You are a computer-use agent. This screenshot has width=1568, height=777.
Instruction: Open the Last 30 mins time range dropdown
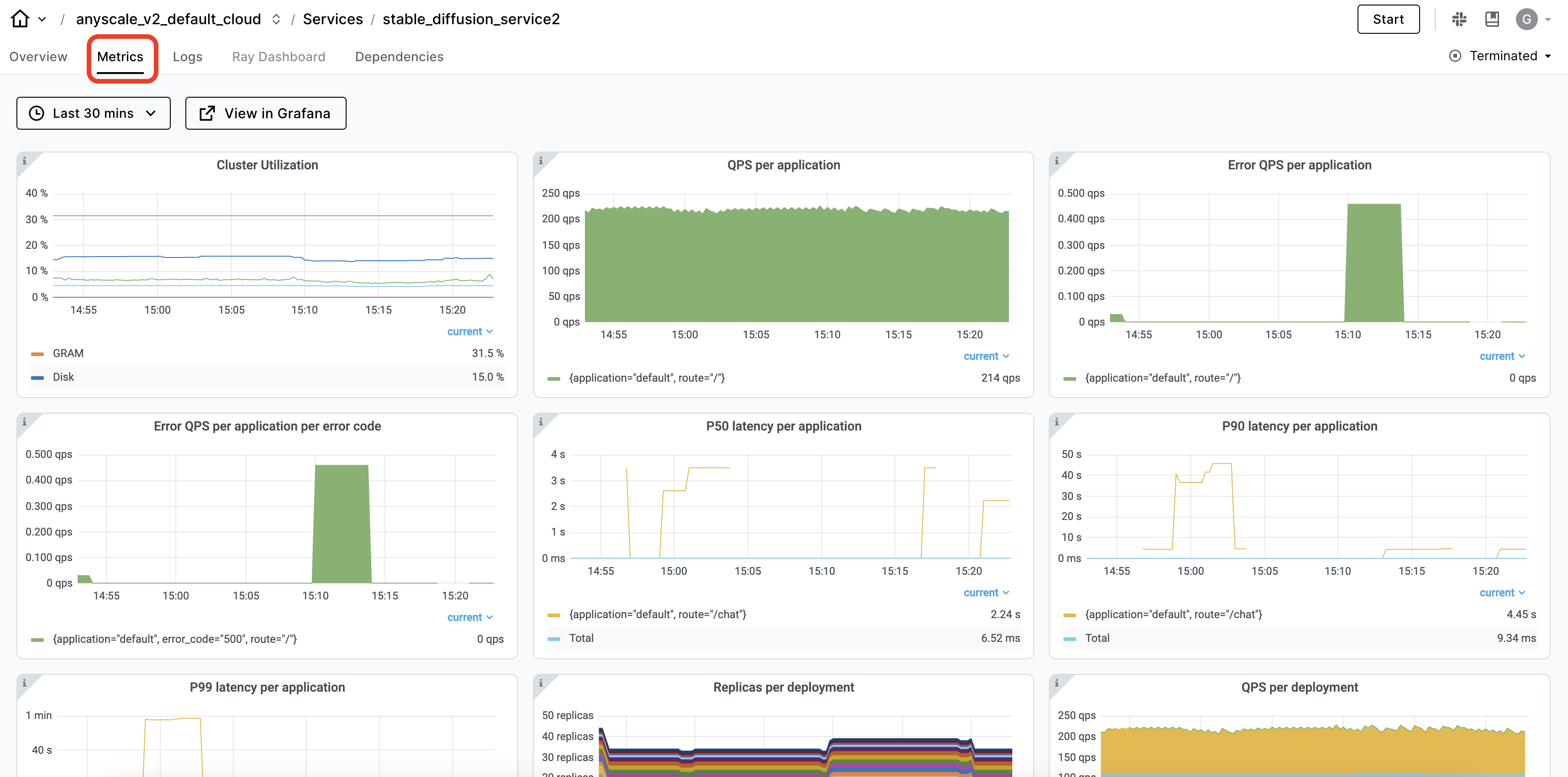click(x=93, y=113)
